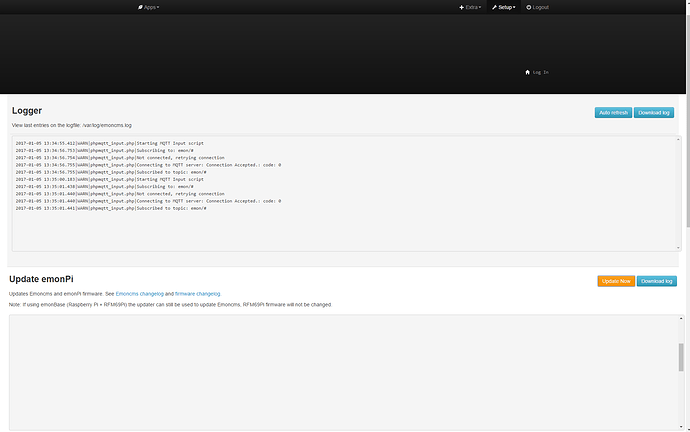Screen dimensions: 690x432
Task: Select log line timestamped 13:35:01.438
Action: [x=105, y=187]
